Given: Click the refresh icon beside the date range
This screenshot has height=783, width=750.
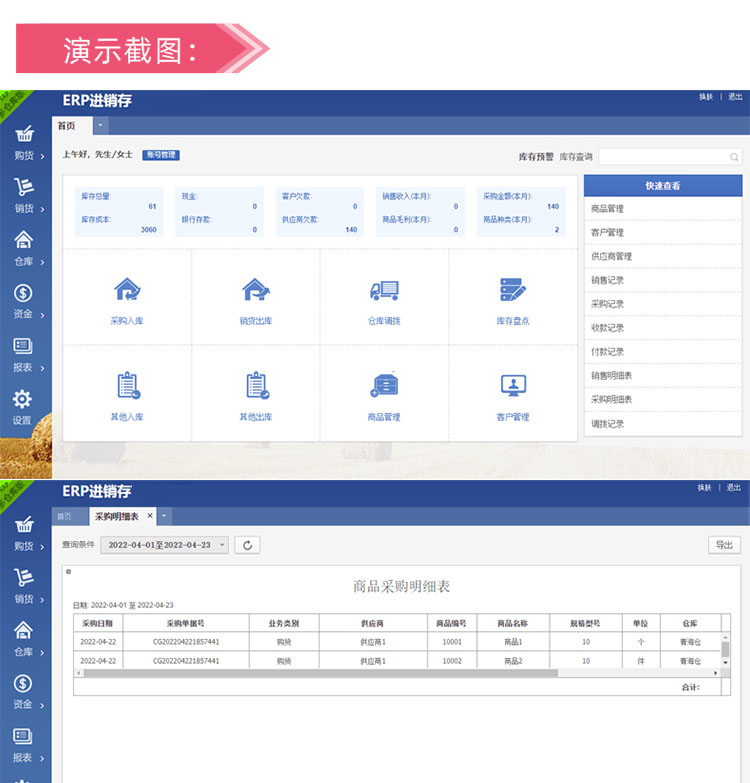Looking at the screenshot, I should pyautogui.click(x=248, y=545).
